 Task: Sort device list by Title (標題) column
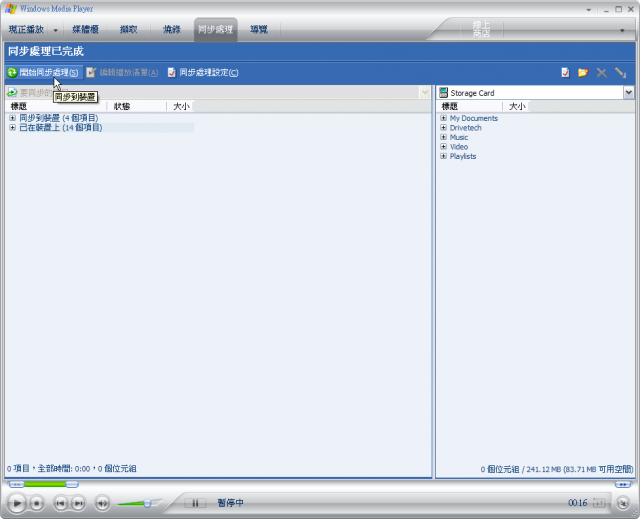[470, 106]
